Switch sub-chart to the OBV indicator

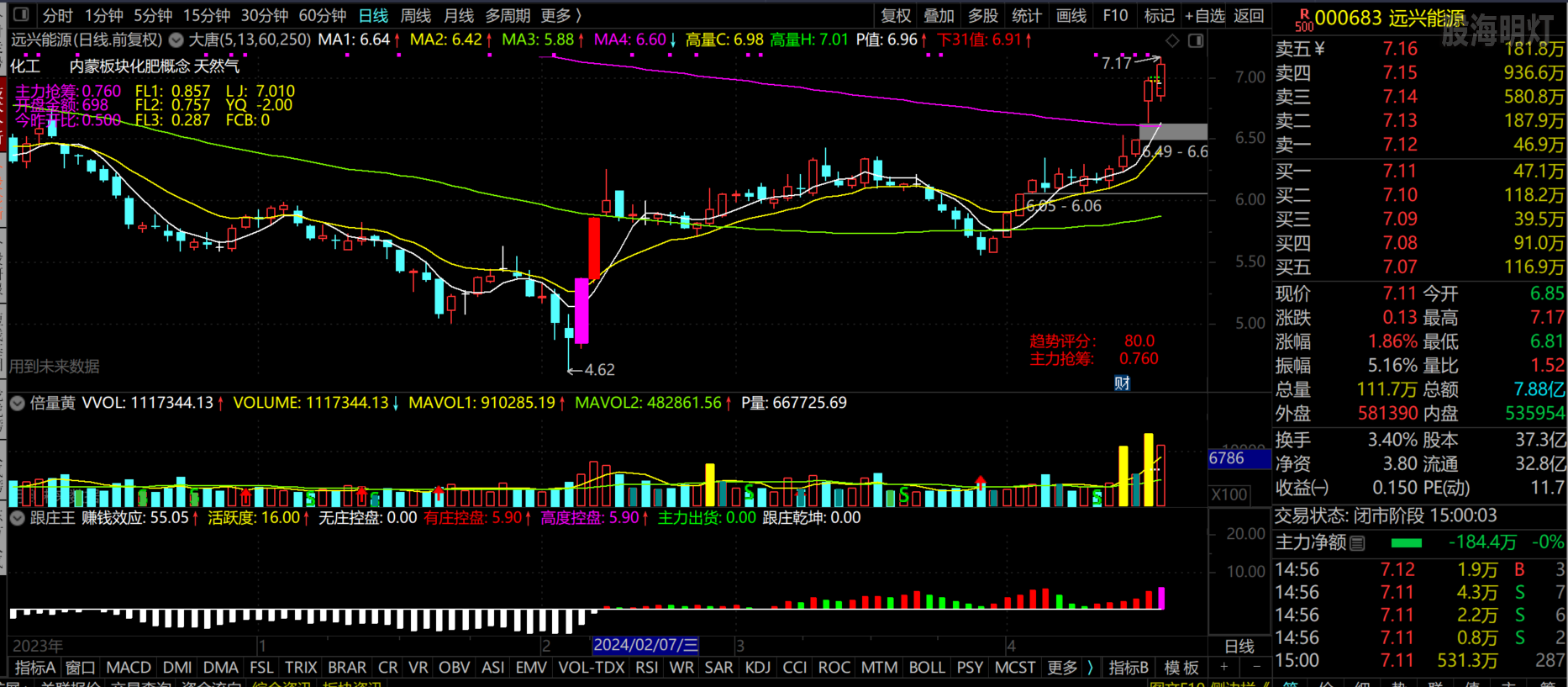tap(455, 668)
